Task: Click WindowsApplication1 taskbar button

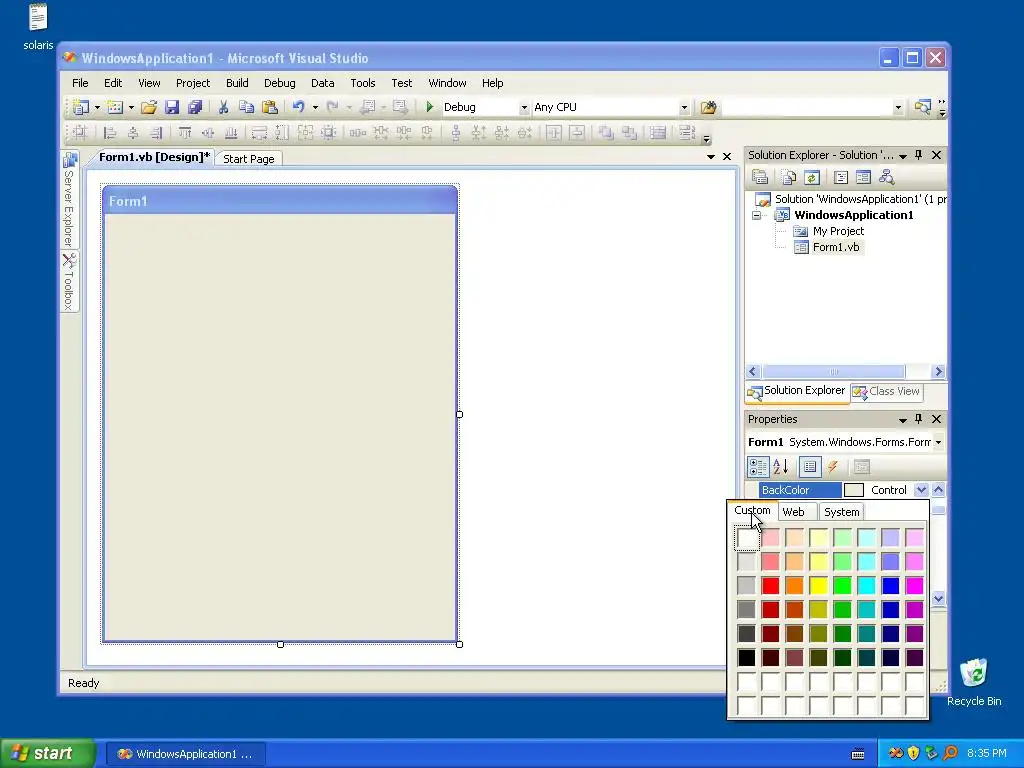Action: pos(185,754)
